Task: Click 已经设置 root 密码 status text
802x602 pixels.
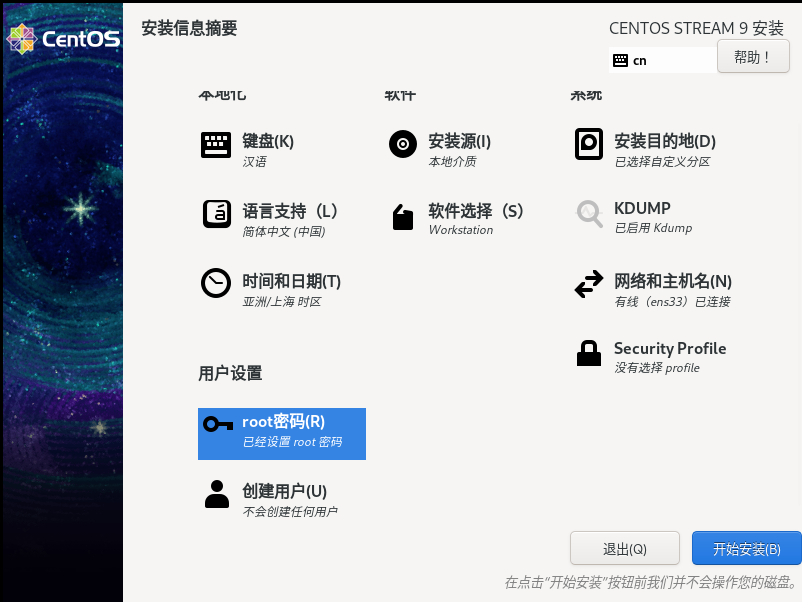Action: 293,442
